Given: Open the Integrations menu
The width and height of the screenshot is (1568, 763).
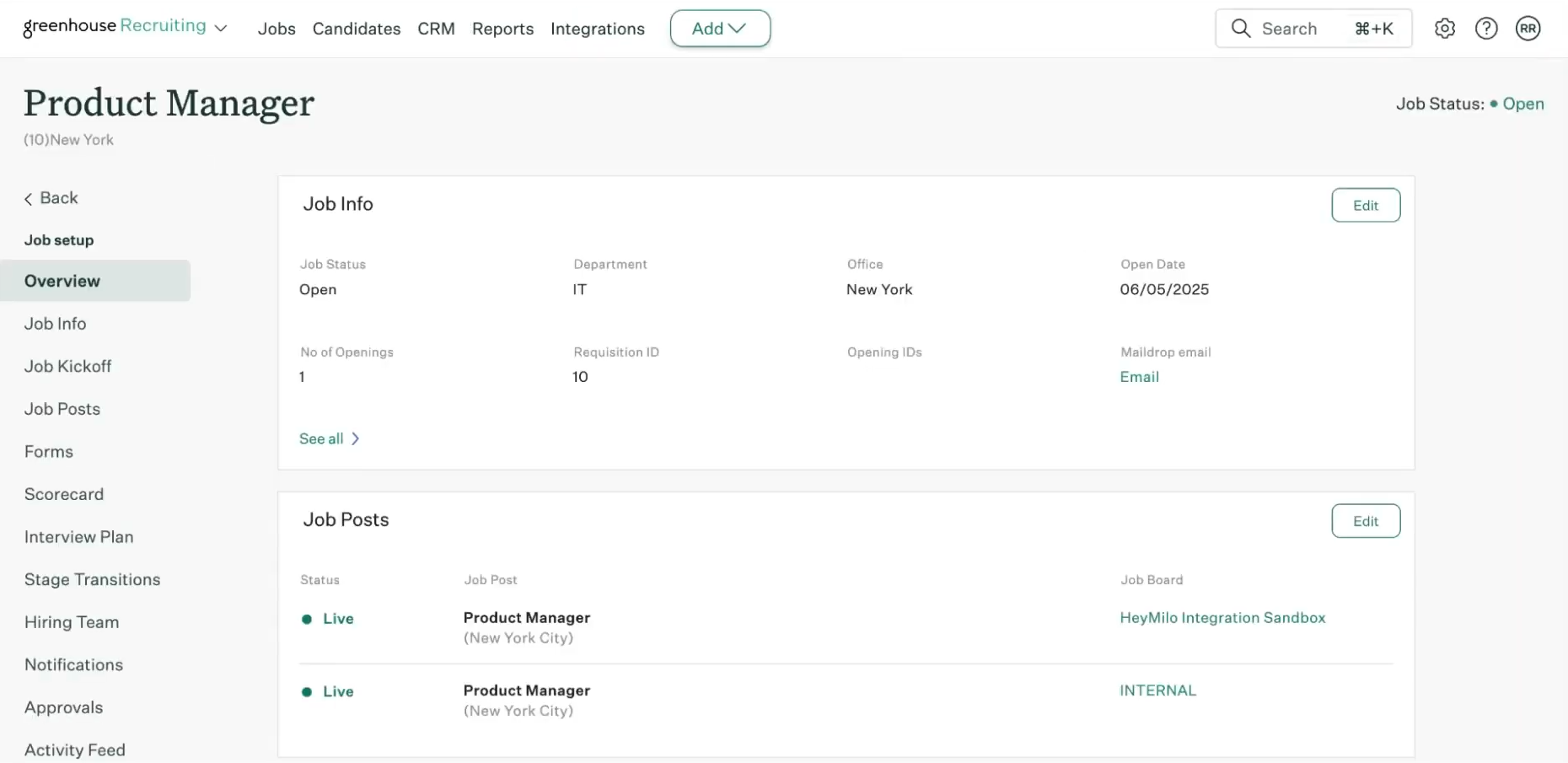Looking at the screenshot, I should pos(598,29).
